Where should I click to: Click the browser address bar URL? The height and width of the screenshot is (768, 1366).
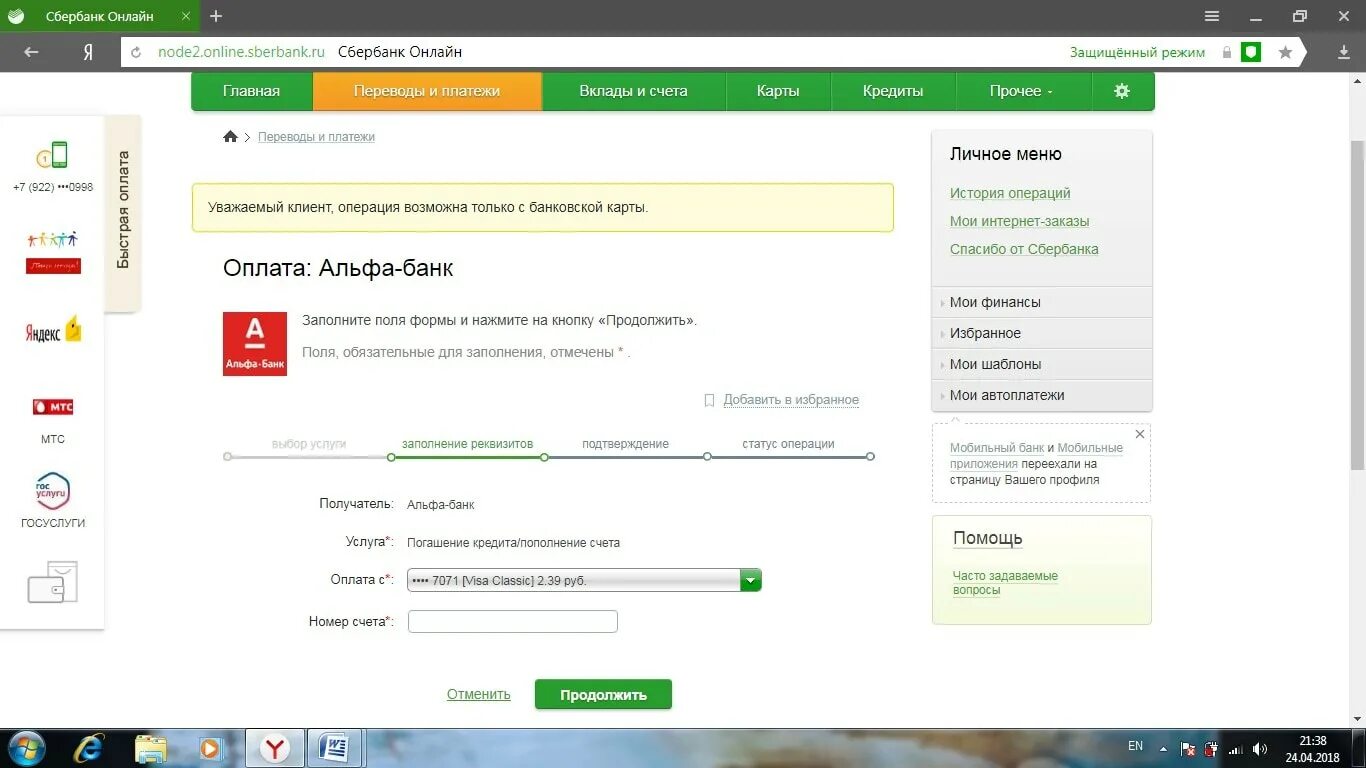(x=241, y=52)
